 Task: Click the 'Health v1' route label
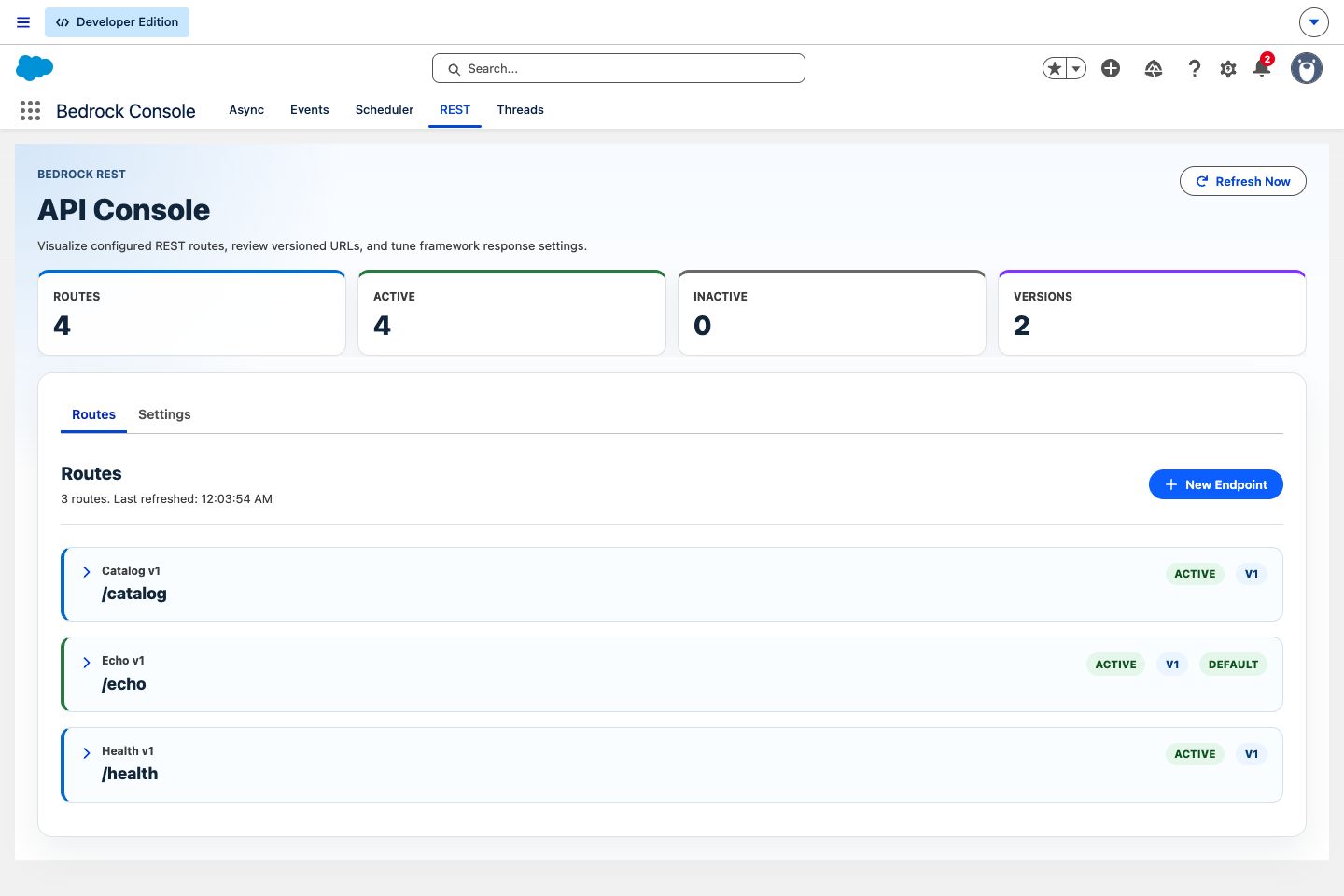pyautogui.click(x=128, y=751)
